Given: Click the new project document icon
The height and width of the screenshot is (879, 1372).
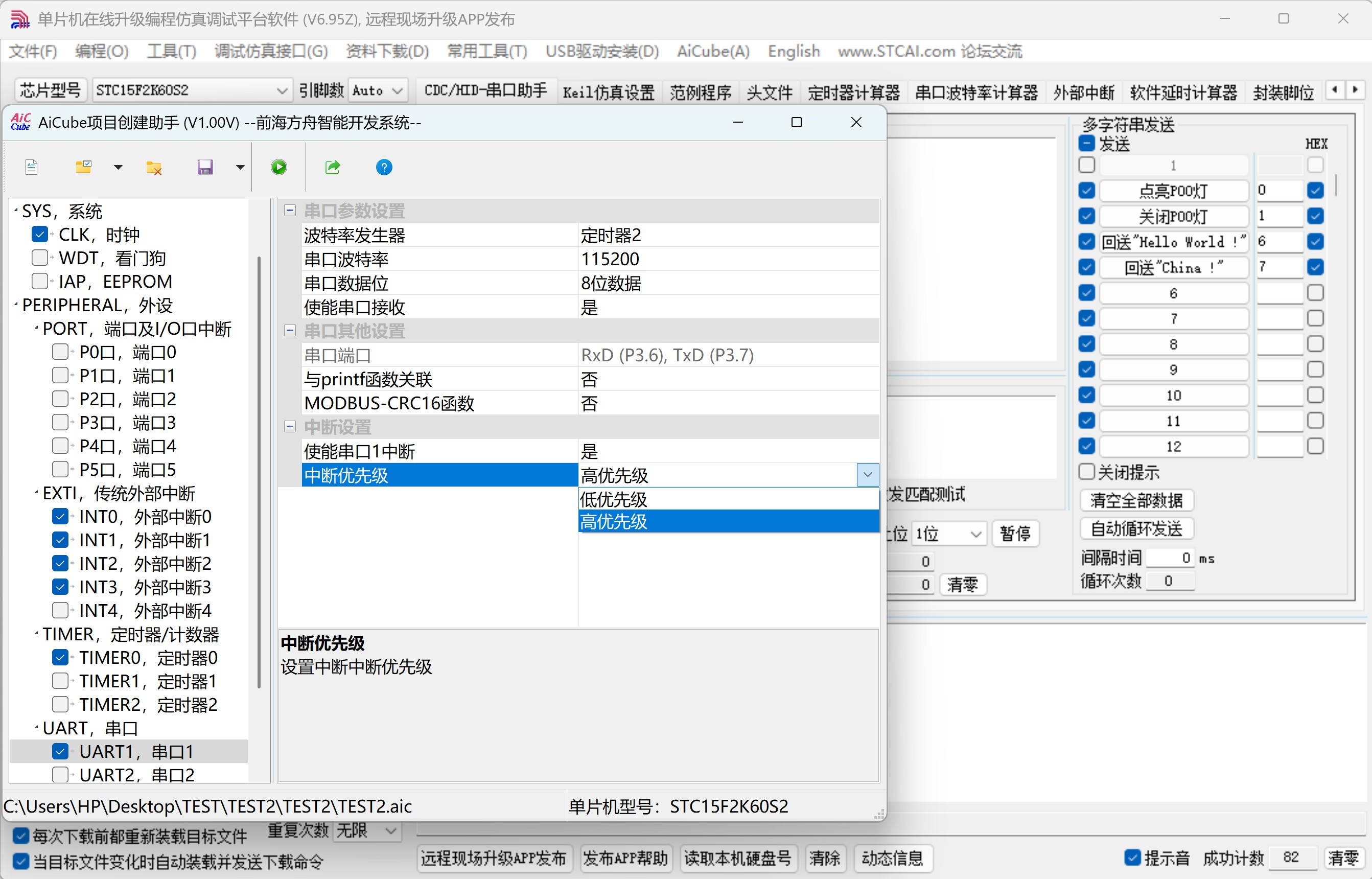Looking at the screenshot, I should click(x=32, y=167).
